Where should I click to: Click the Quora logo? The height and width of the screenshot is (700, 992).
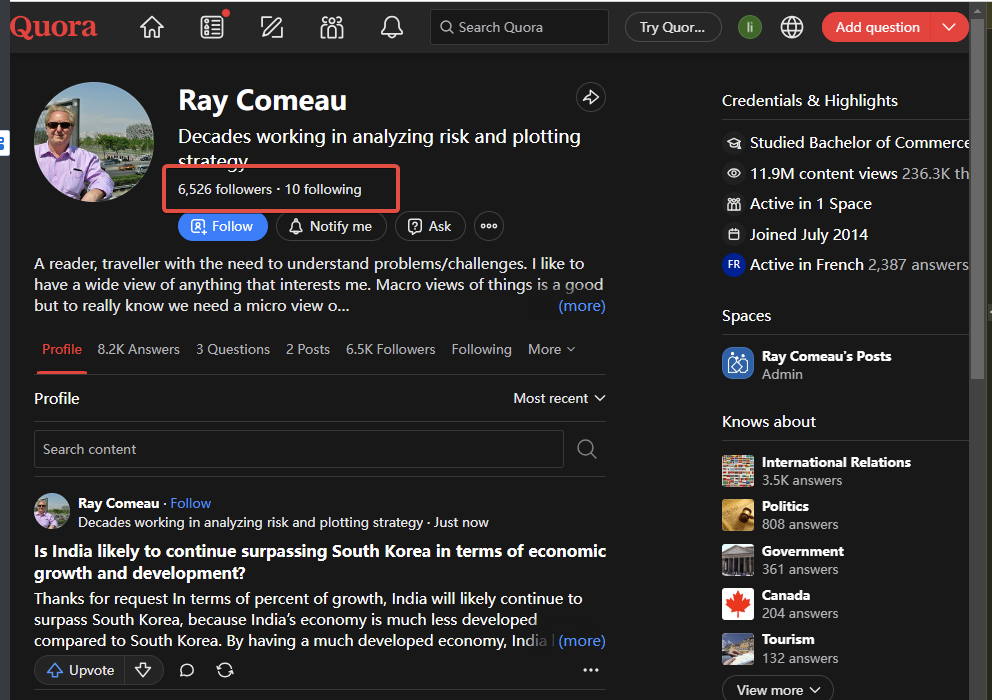click(54, 27)
